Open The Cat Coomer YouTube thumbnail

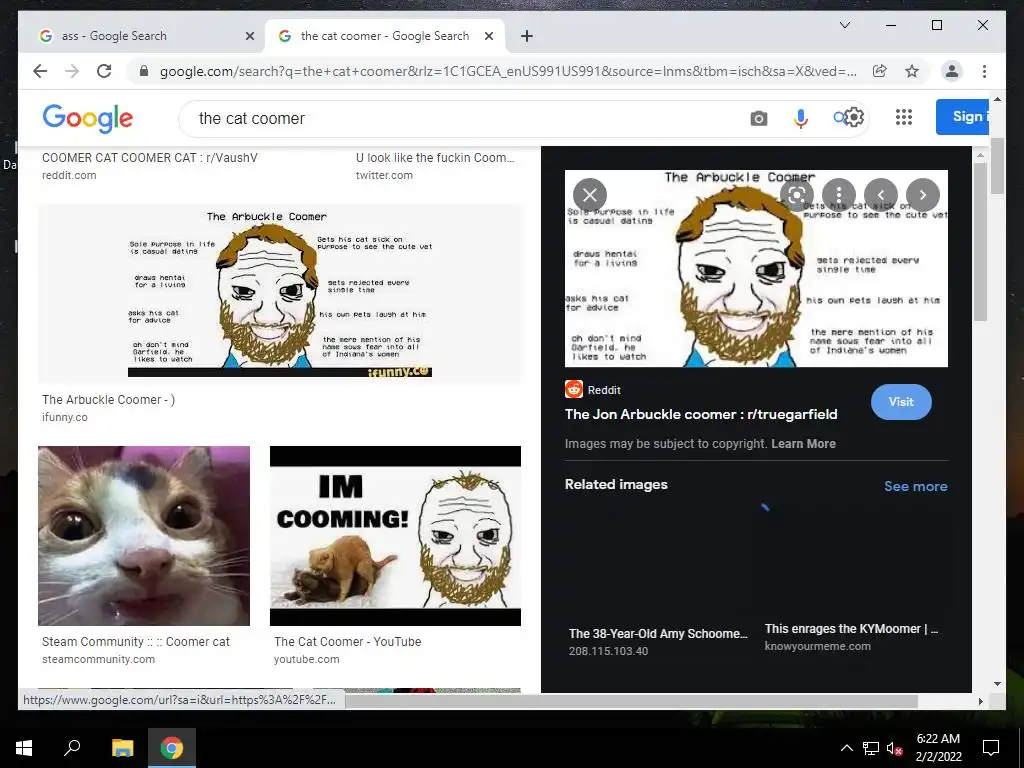coord(395,536)
